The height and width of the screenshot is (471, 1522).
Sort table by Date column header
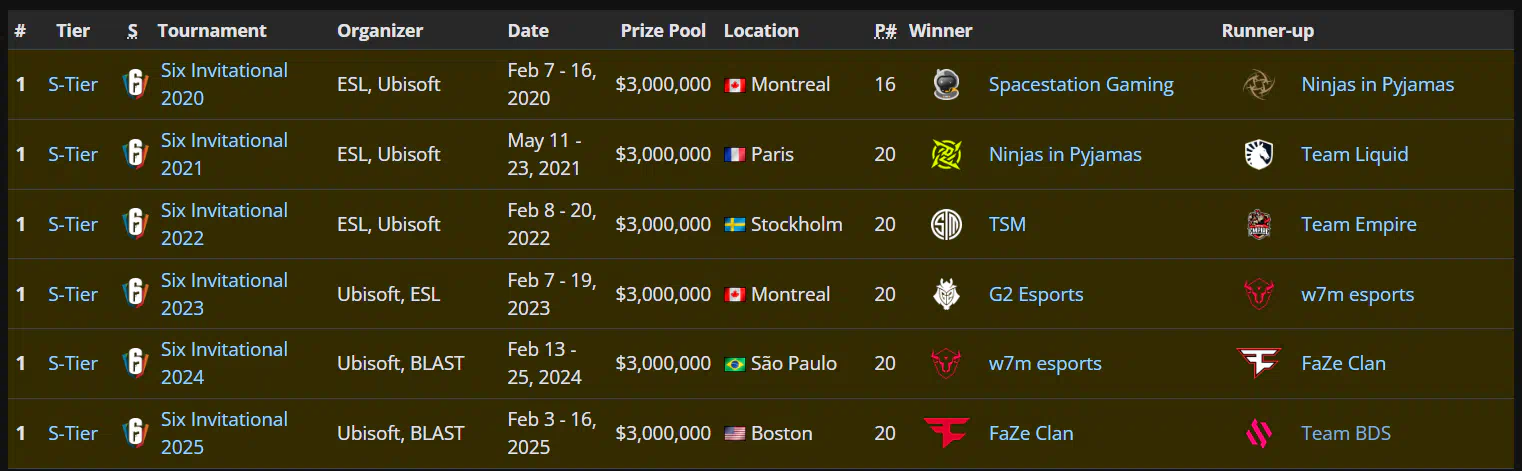tap(528, 30)
